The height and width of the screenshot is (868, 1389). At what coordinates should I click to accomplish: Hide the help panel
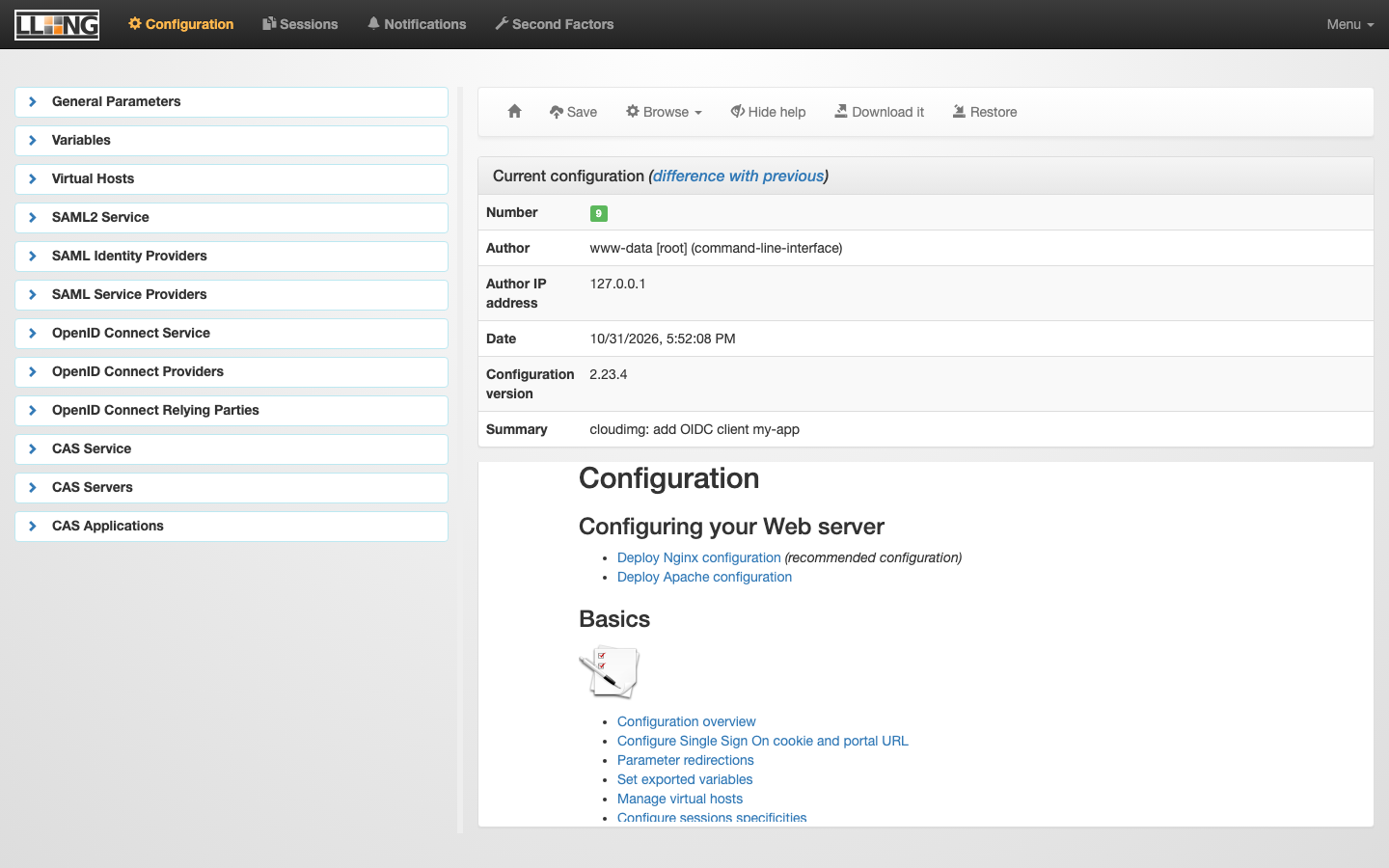(768, 112)
